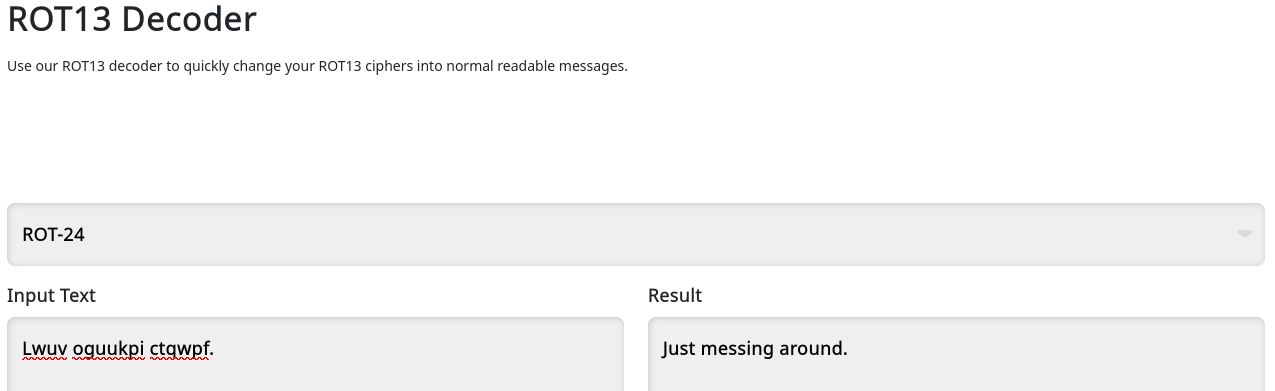Click the word around in Result
The height and width of the screenshot is (391, 1275).
809,349
